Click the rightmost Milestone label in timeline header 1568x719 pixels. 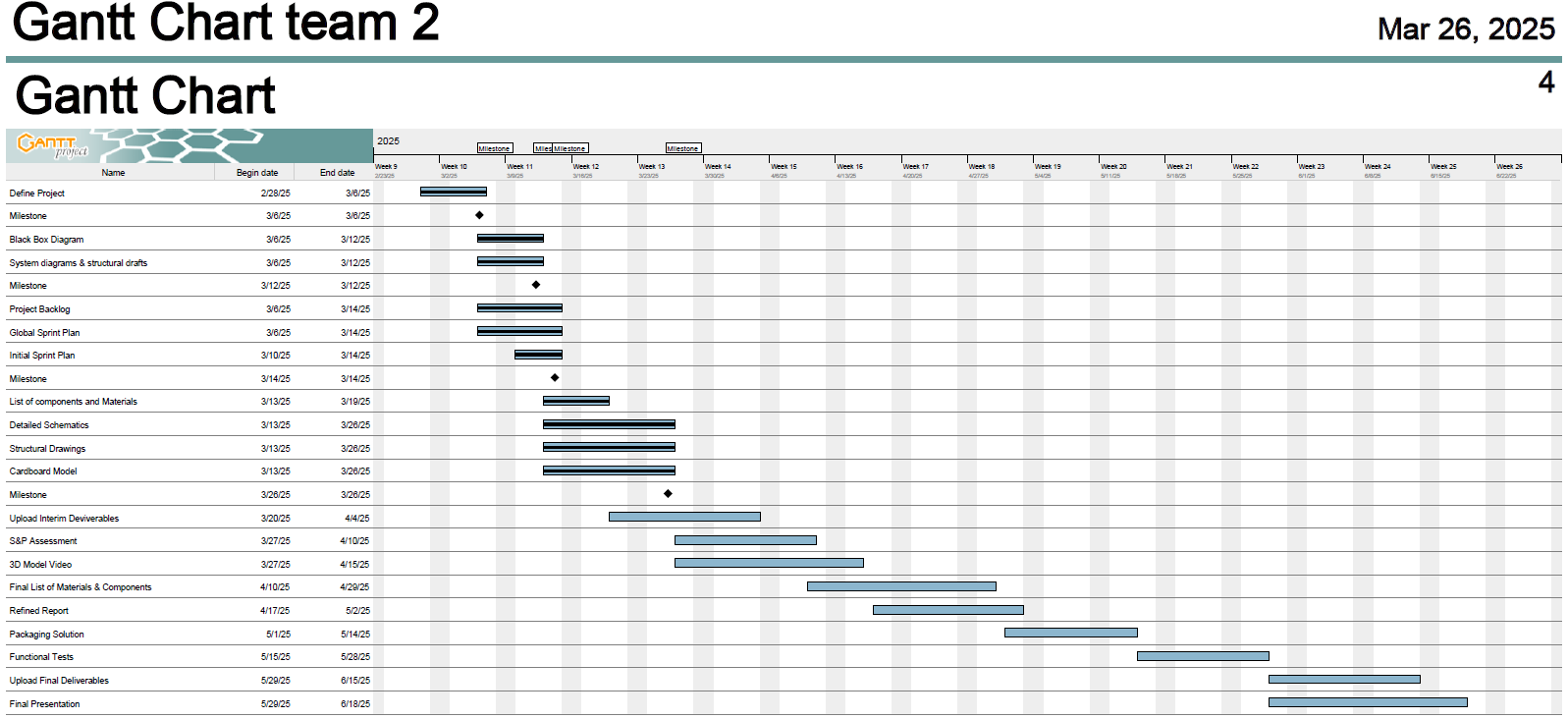682,148
